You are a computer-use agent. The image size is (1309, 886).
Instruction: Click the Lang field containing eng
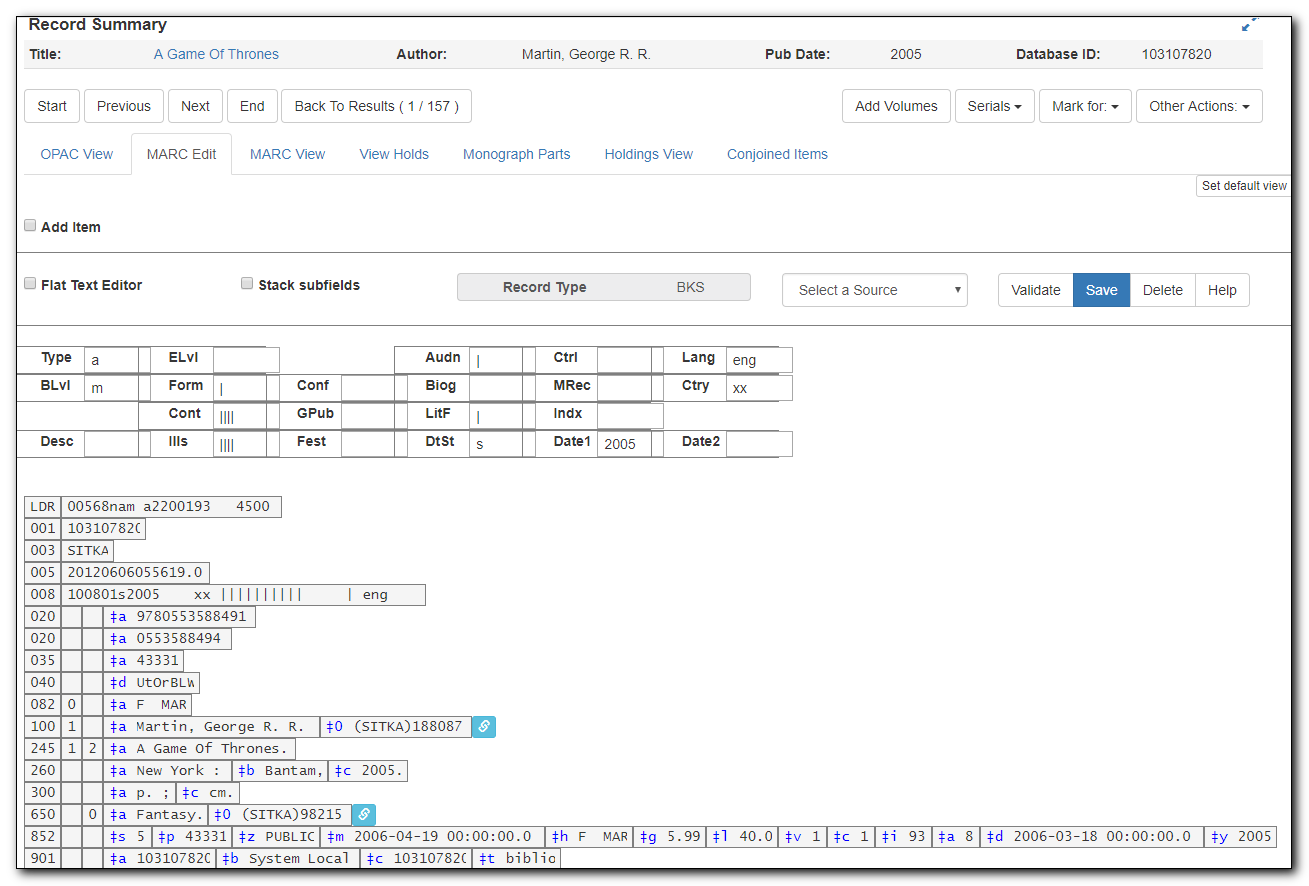(759, 360)
